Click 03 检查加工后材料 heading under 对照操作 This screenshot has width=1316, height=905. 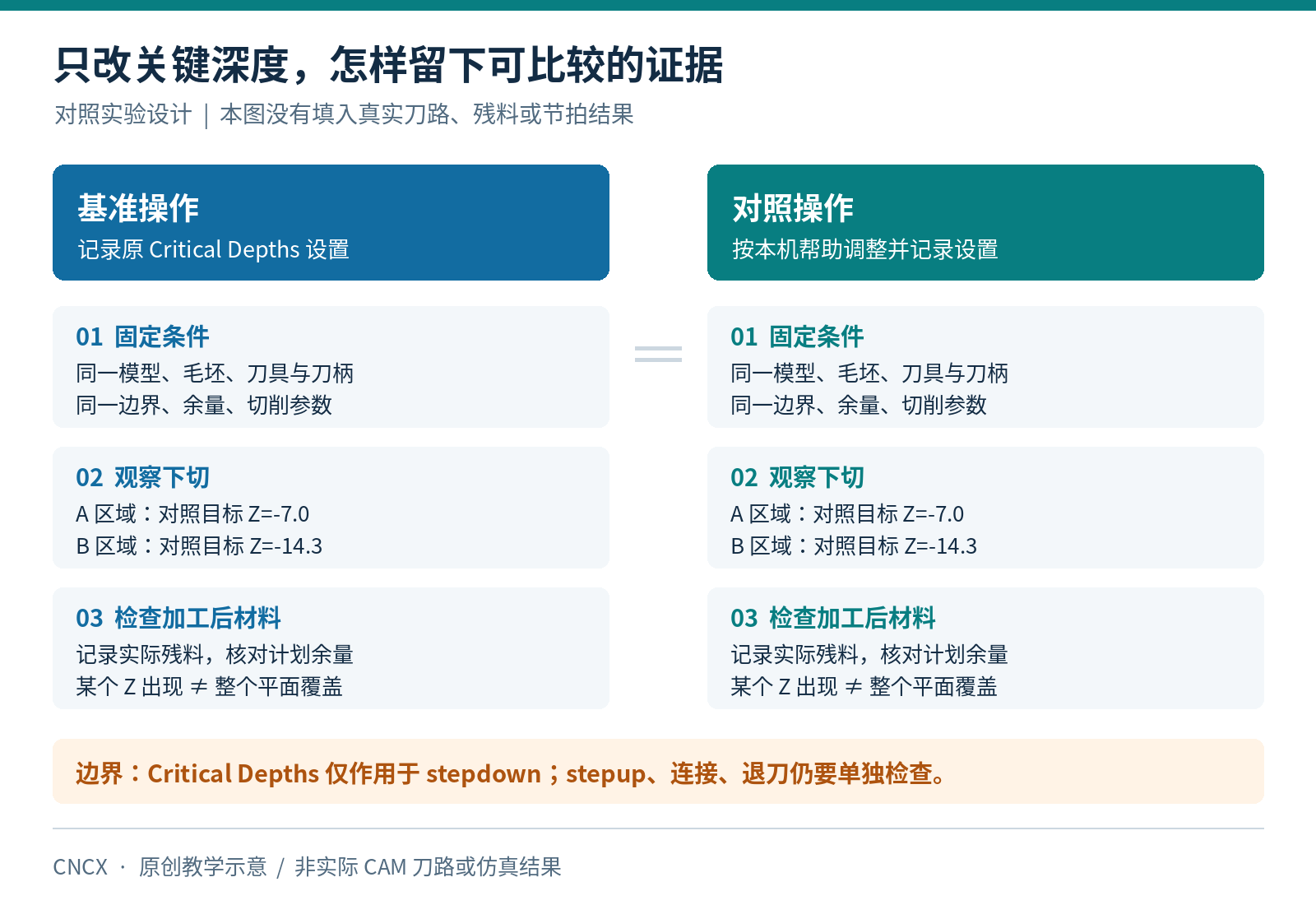(833, 618)
